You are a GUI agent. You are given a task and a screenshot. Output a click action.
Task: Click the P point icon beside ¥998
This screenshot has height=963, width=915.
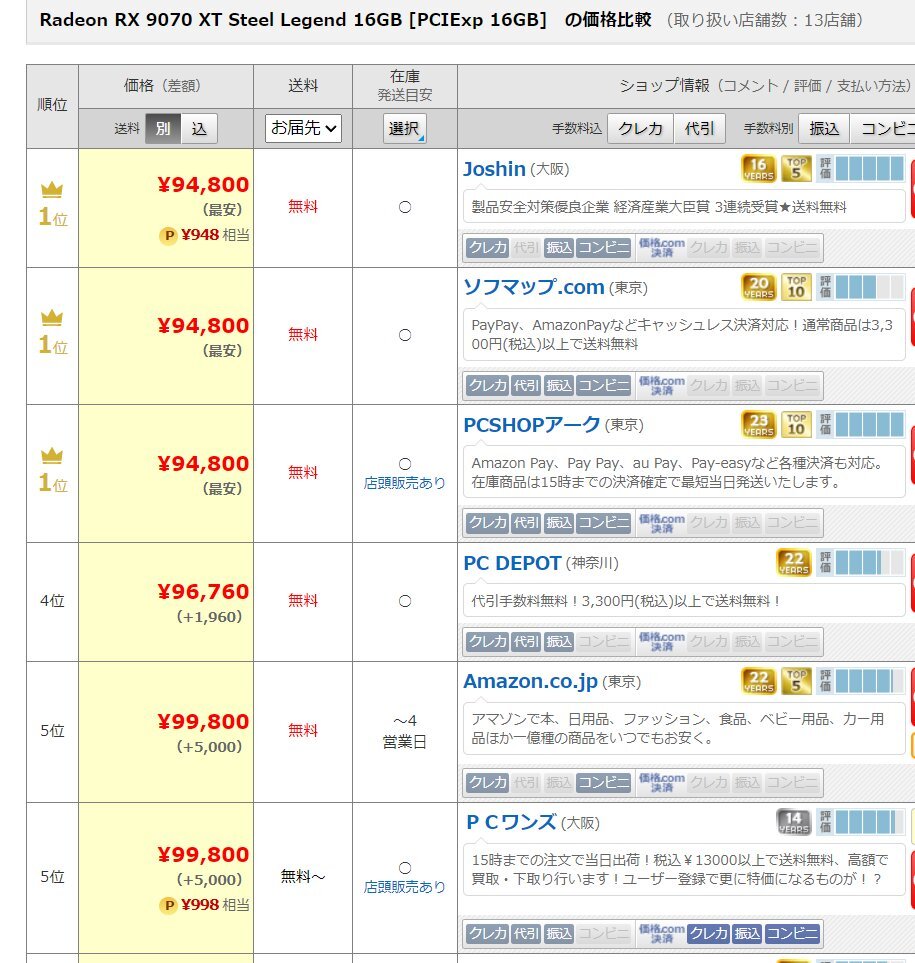[x=169, y=905]
